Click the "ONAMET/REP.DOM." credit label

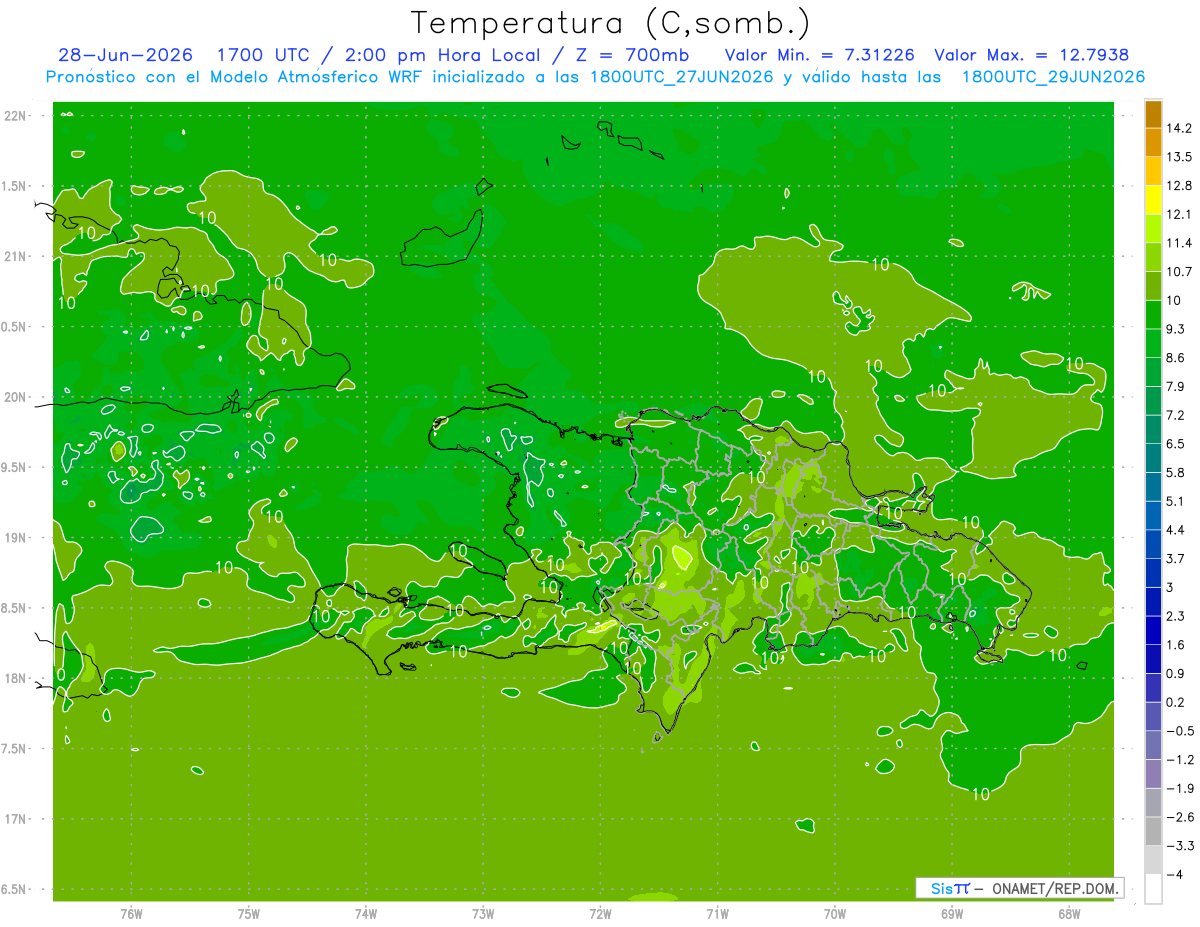pos(1054,888)
